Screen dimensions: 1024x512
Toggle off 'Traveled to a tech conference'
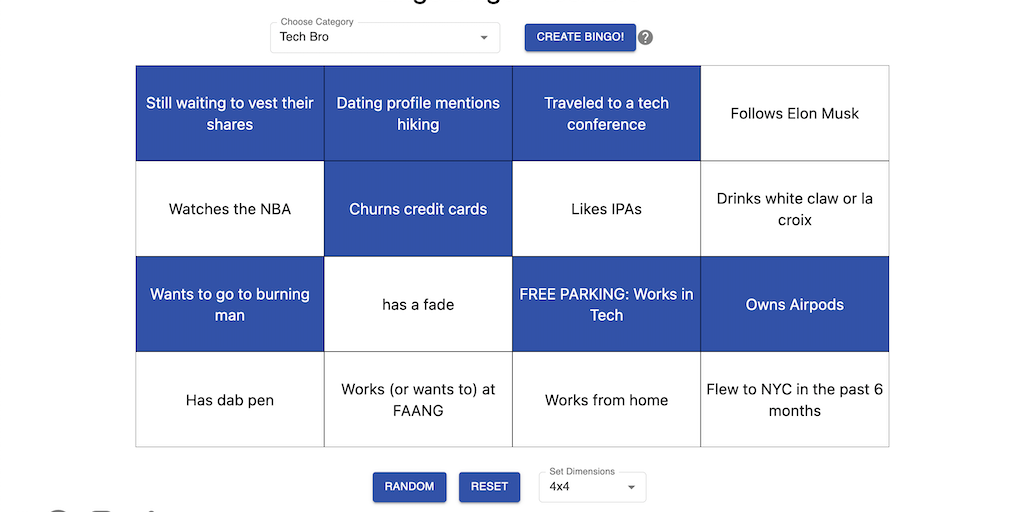(x=606, y=114)
